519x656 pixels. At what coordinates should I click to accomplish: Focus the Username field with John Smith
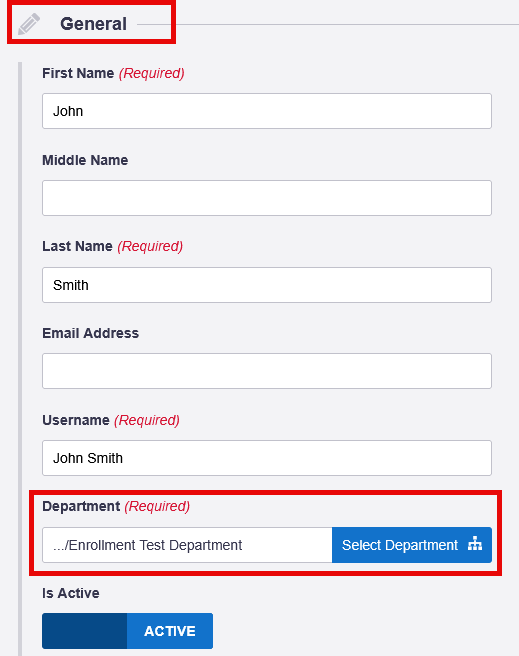tap(267, 458)
